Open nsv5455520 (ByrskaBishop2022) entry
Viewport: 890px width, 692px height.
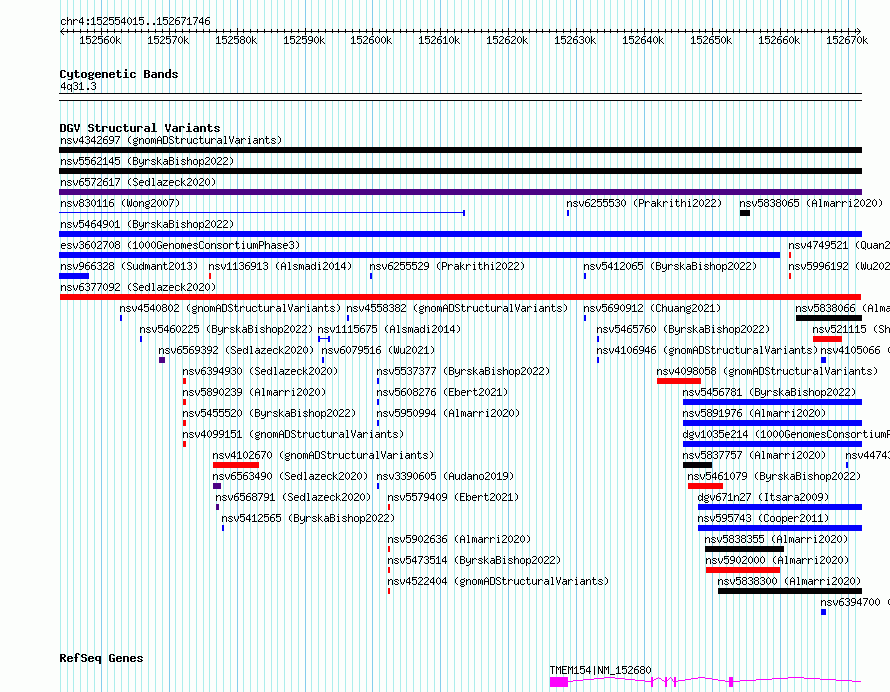tap(269, 413)
